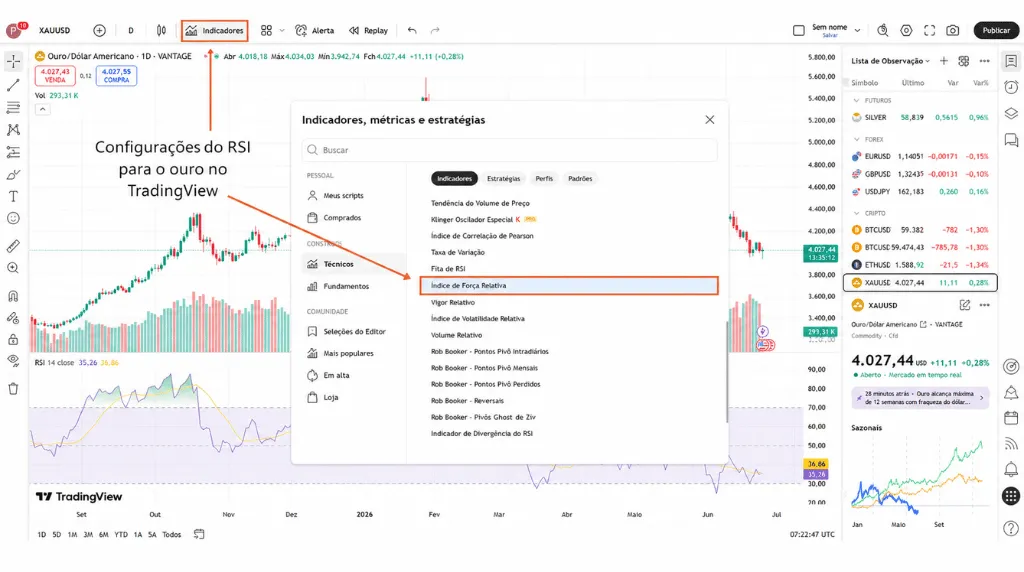Expand the layout templates dropdown arrow
The height and width of the screenshot is (572, 1024).
click(x=282, y=30)
